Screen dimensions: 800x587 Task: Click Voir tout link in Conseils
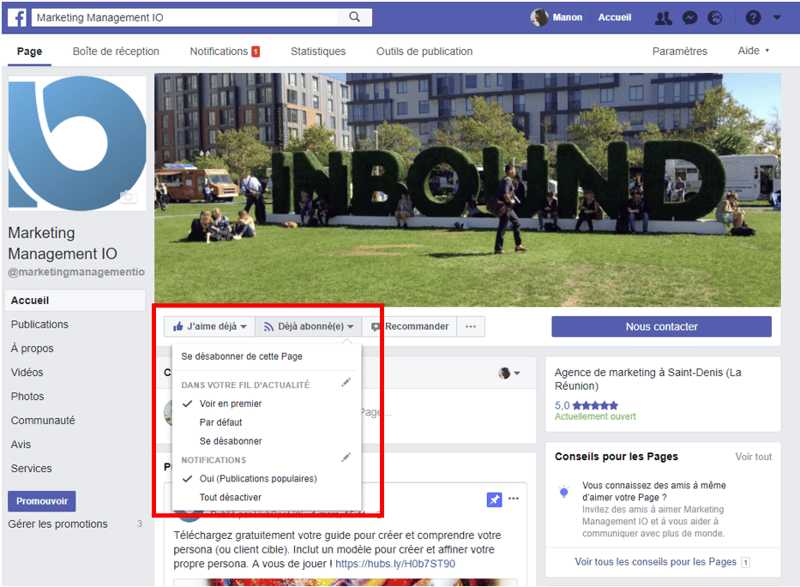click(x=753, y=456)
